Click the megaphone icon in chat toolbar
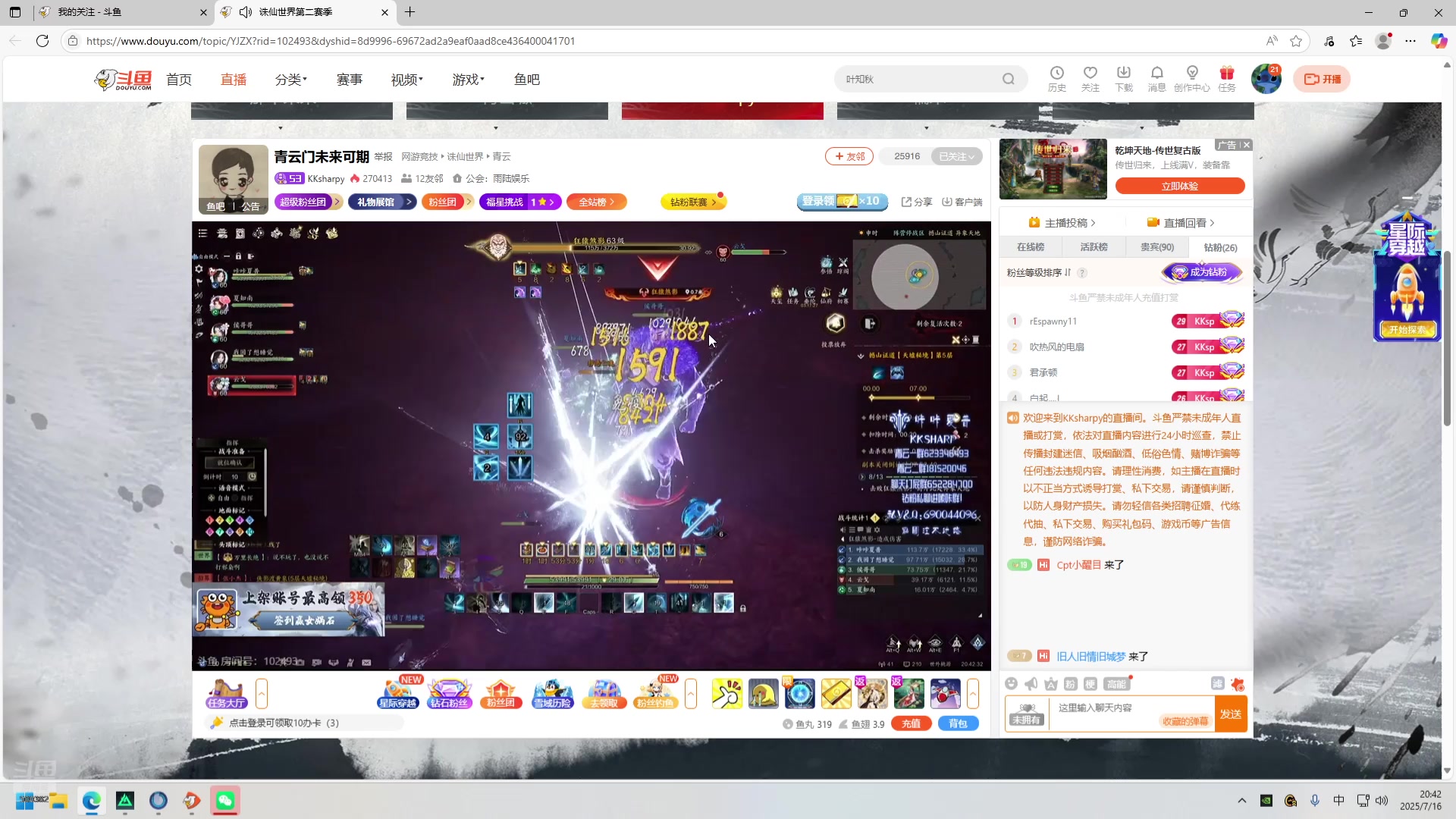The width and height of the screenshot is (1456, 819). coord(1031,684)
